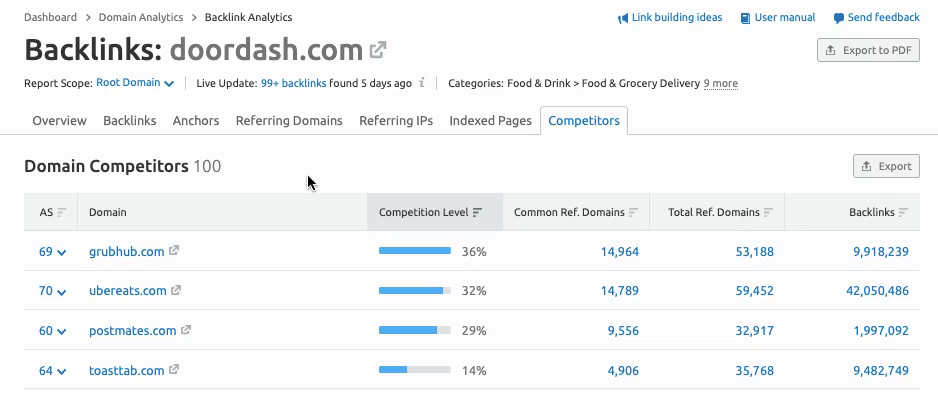Show the 9 more categories
Screen dimensions: 938x396
click(720, 83)
